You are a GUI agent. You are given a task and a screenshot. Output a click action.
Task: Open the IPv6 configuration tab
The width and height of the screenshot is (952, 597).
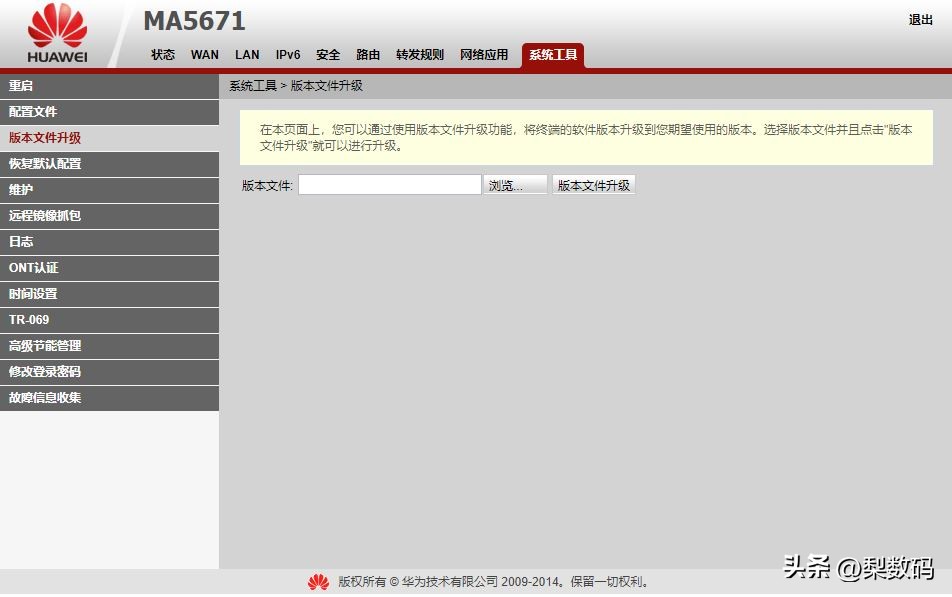(x=287, y=54)
